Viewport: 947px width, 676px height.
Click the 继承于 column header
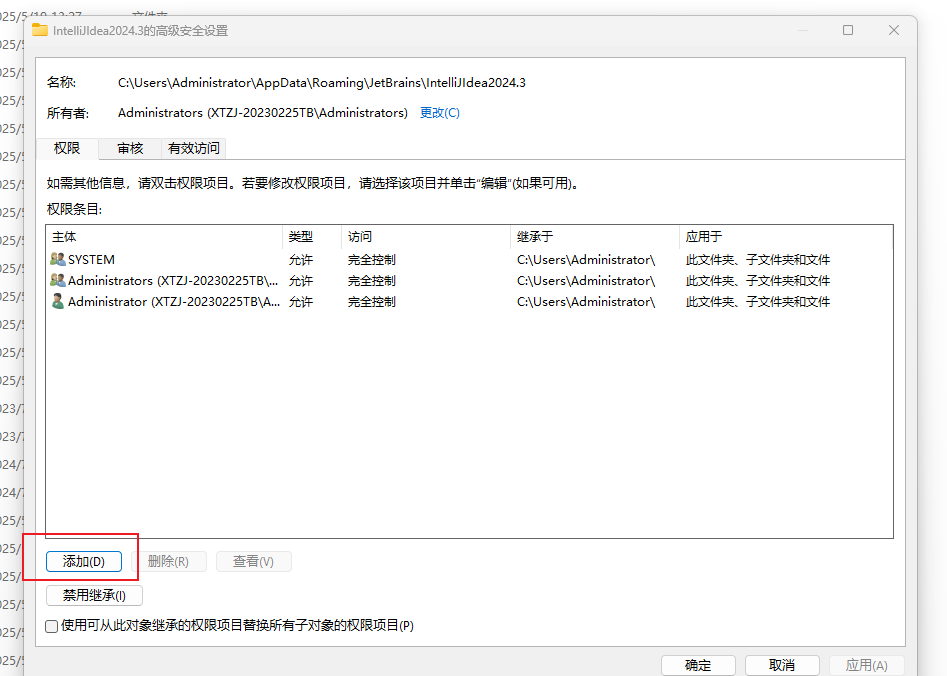(x=595, y=237)
